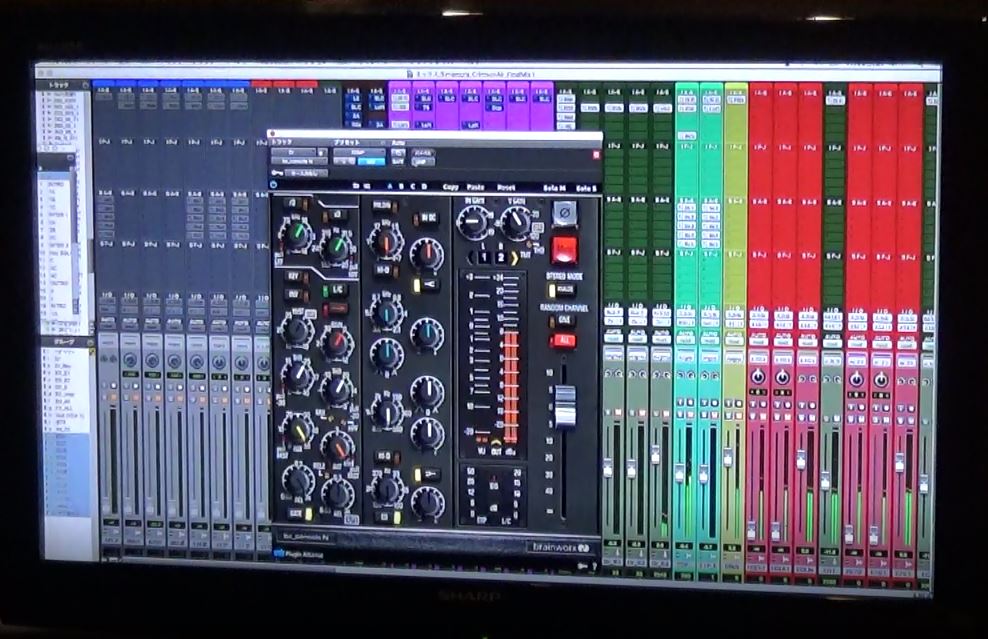Click the yellow track's volume fader
The image size is (988, 639).
pyautogui.click(x=727, y=458)
